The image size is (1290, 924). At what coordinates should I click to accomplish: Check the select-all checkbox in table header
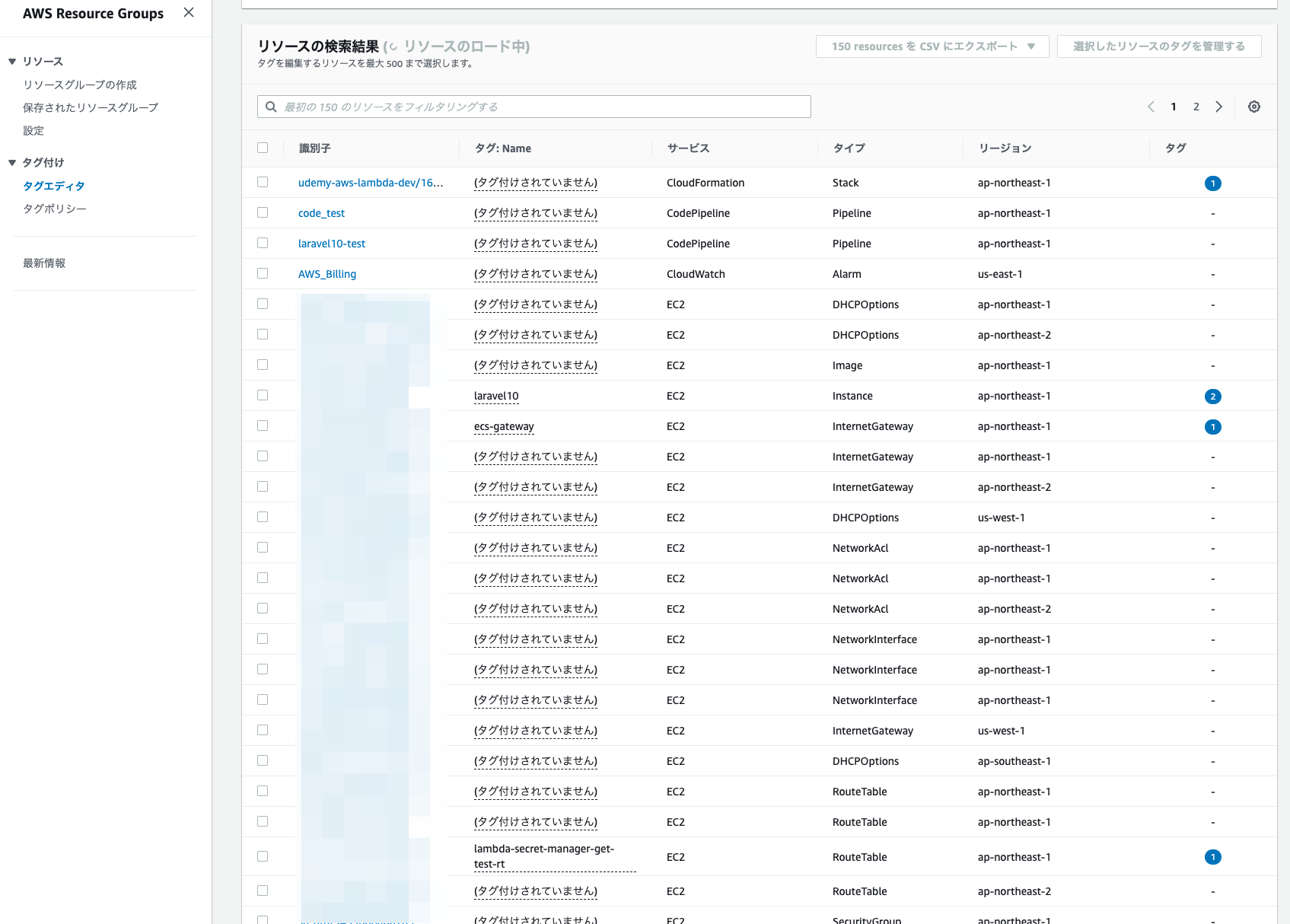[x=263, y=147]
